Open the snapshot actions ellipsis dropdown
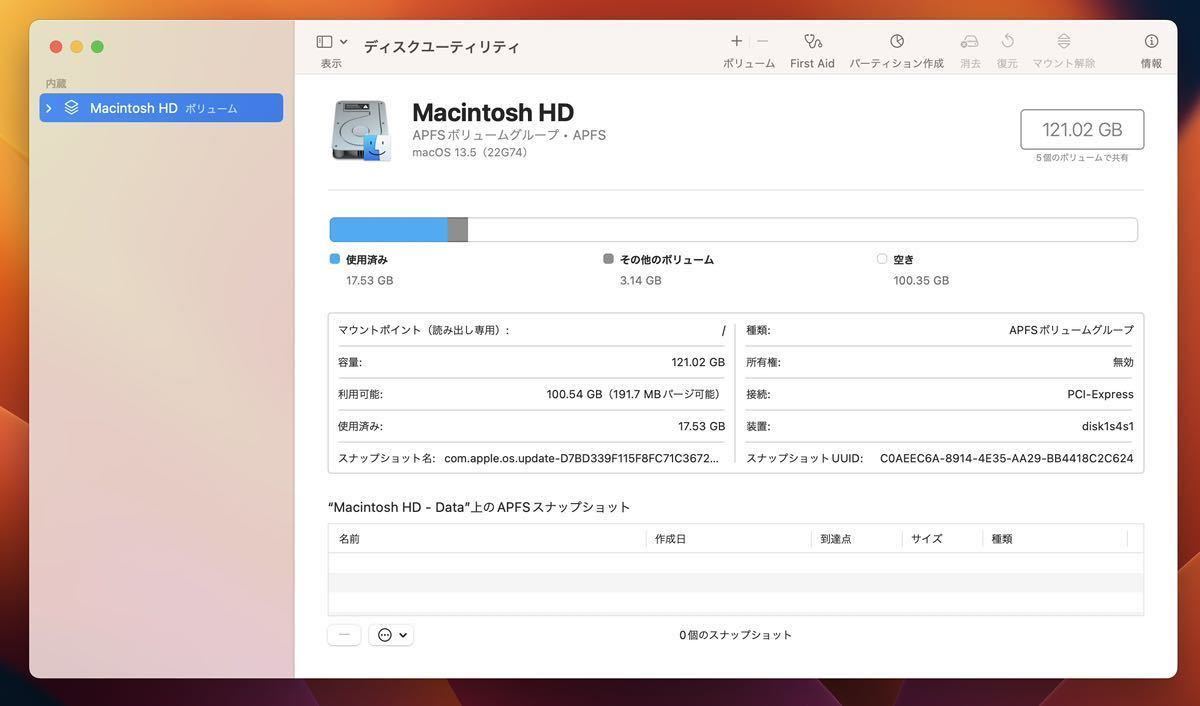 (x=391, y=635)
